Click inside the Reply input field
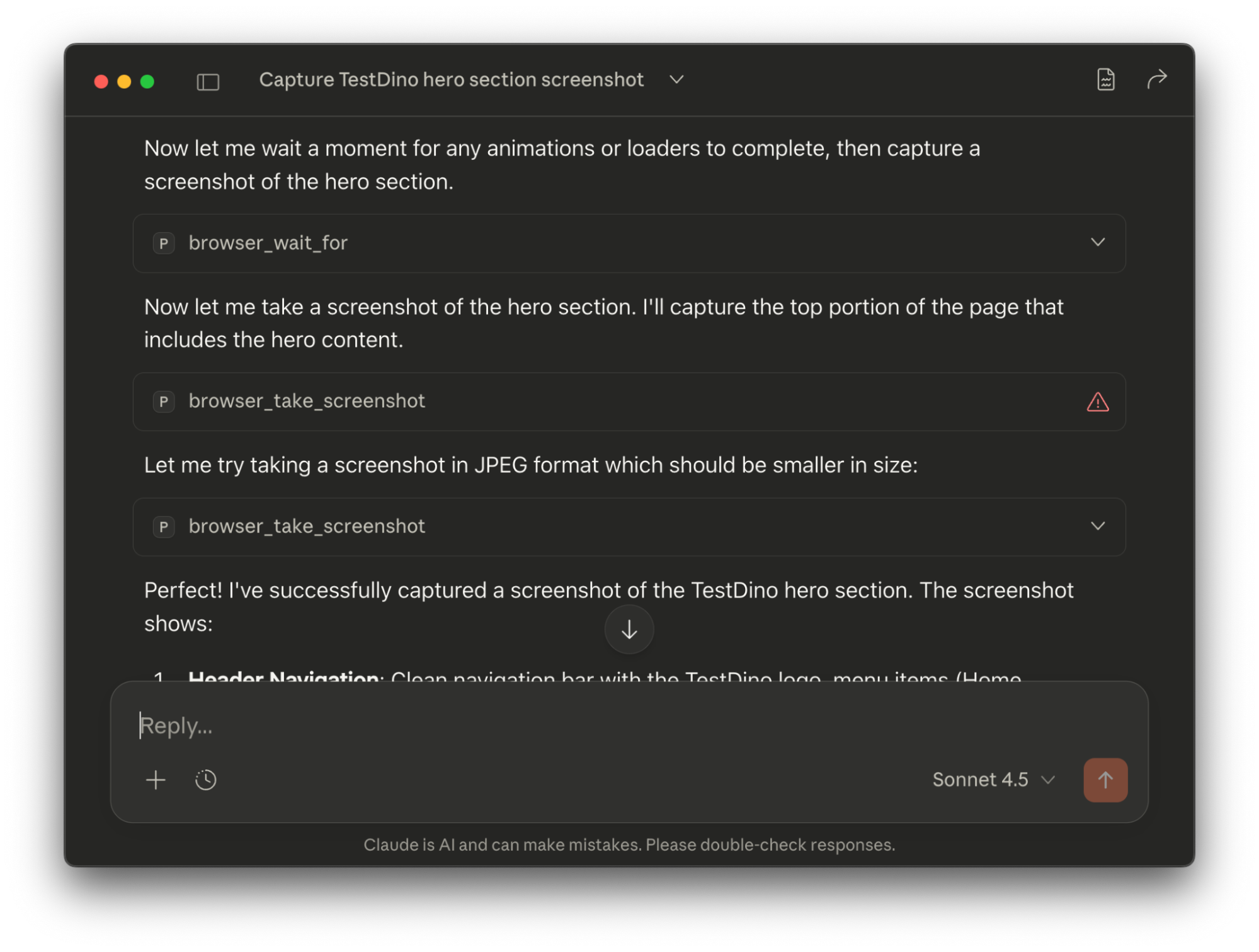This screenshot has width=1259, height=952. (x=441, y=725)
